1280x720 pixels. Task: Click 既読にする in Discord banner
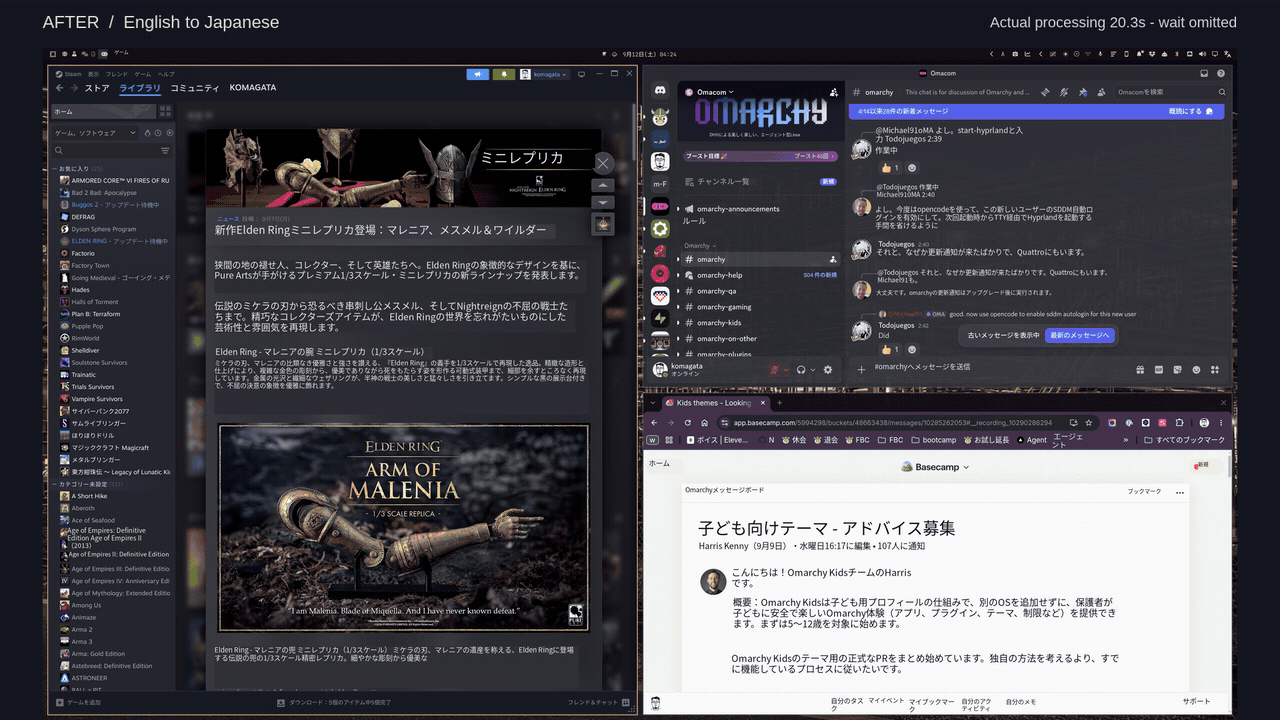(x=1190, y=111)
